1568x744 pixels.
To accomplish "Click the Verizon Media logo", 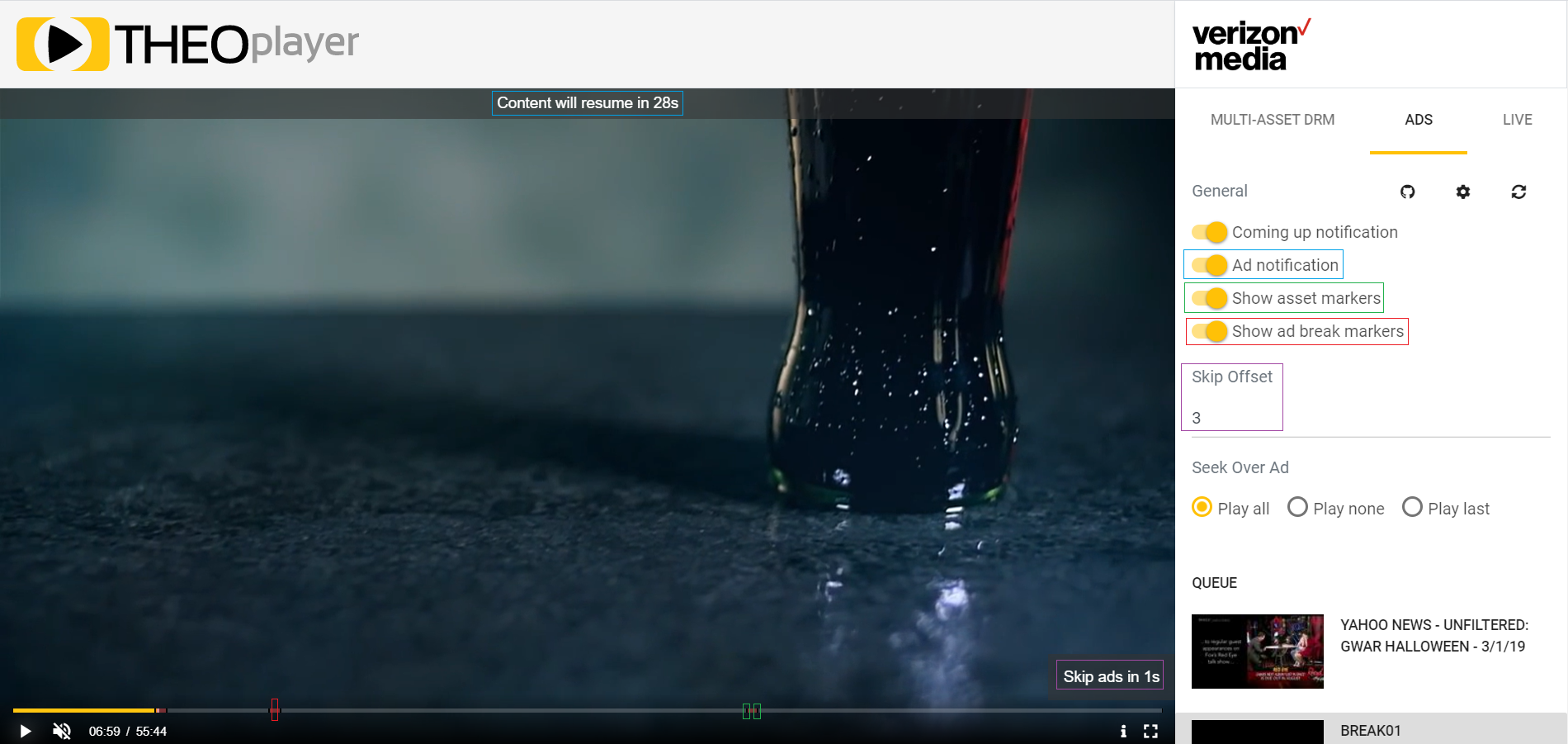I will (1249, 45).
